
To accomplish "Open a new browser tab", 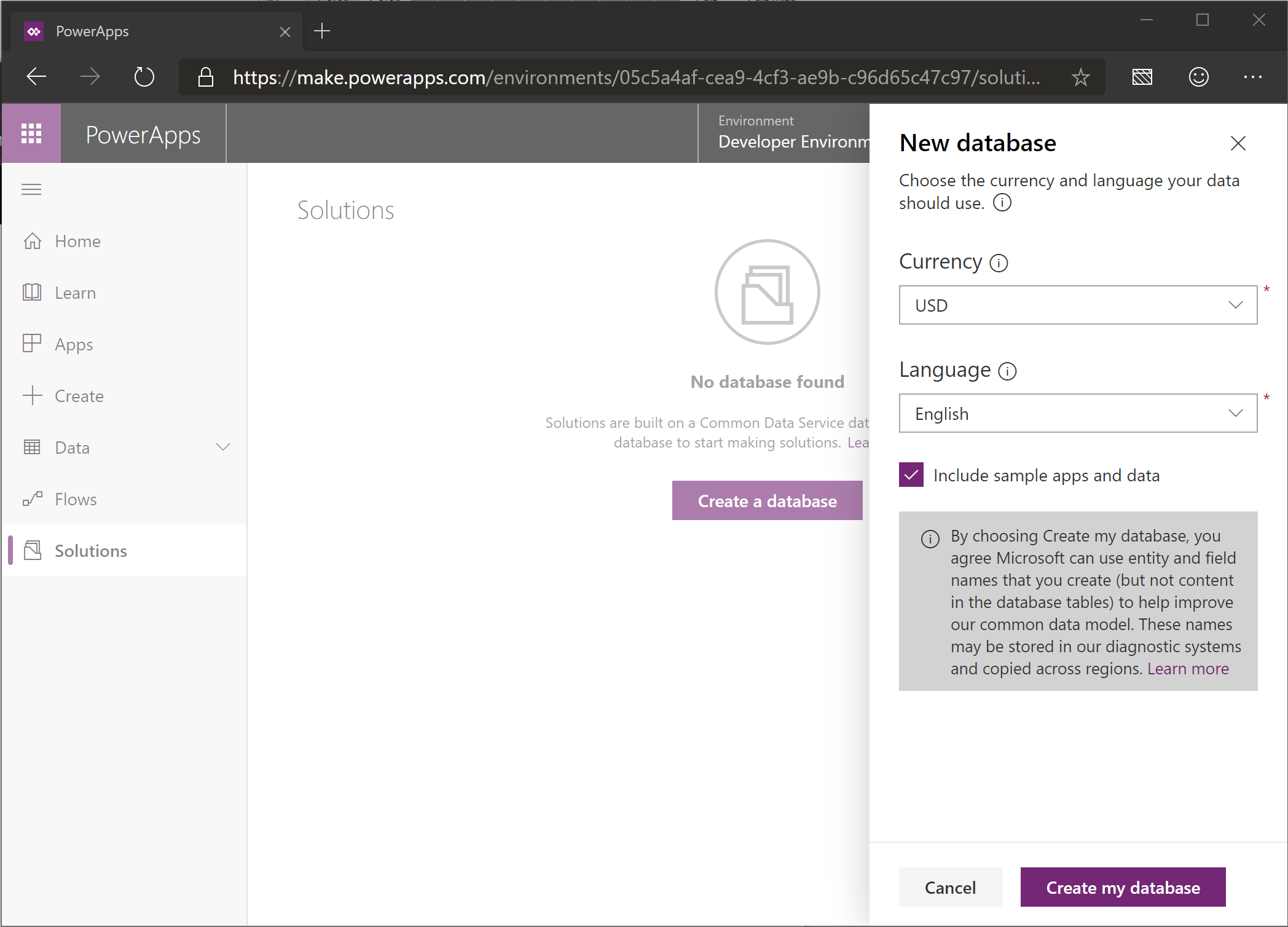I will [x=322, y=31].
